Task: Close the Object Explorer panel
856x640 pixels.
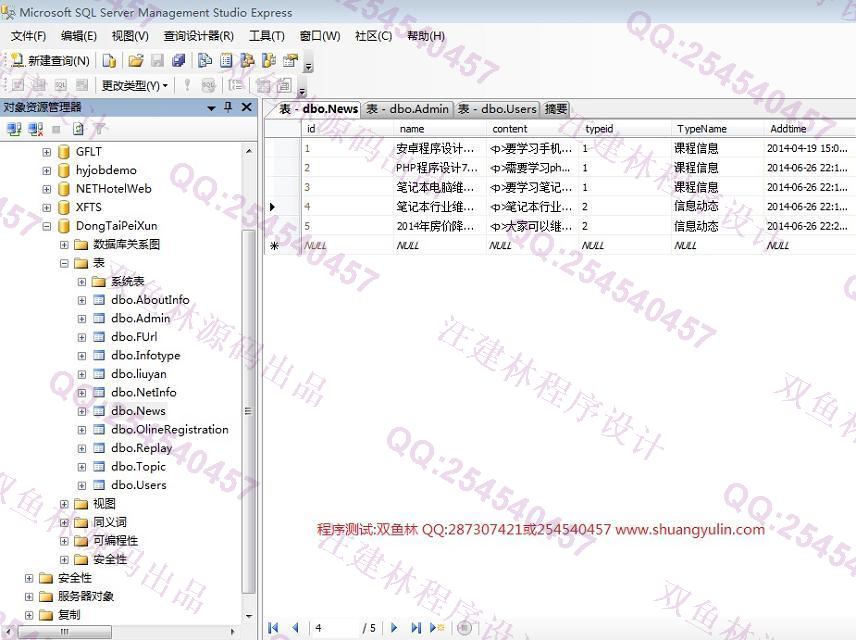Action: pos(247,107)
